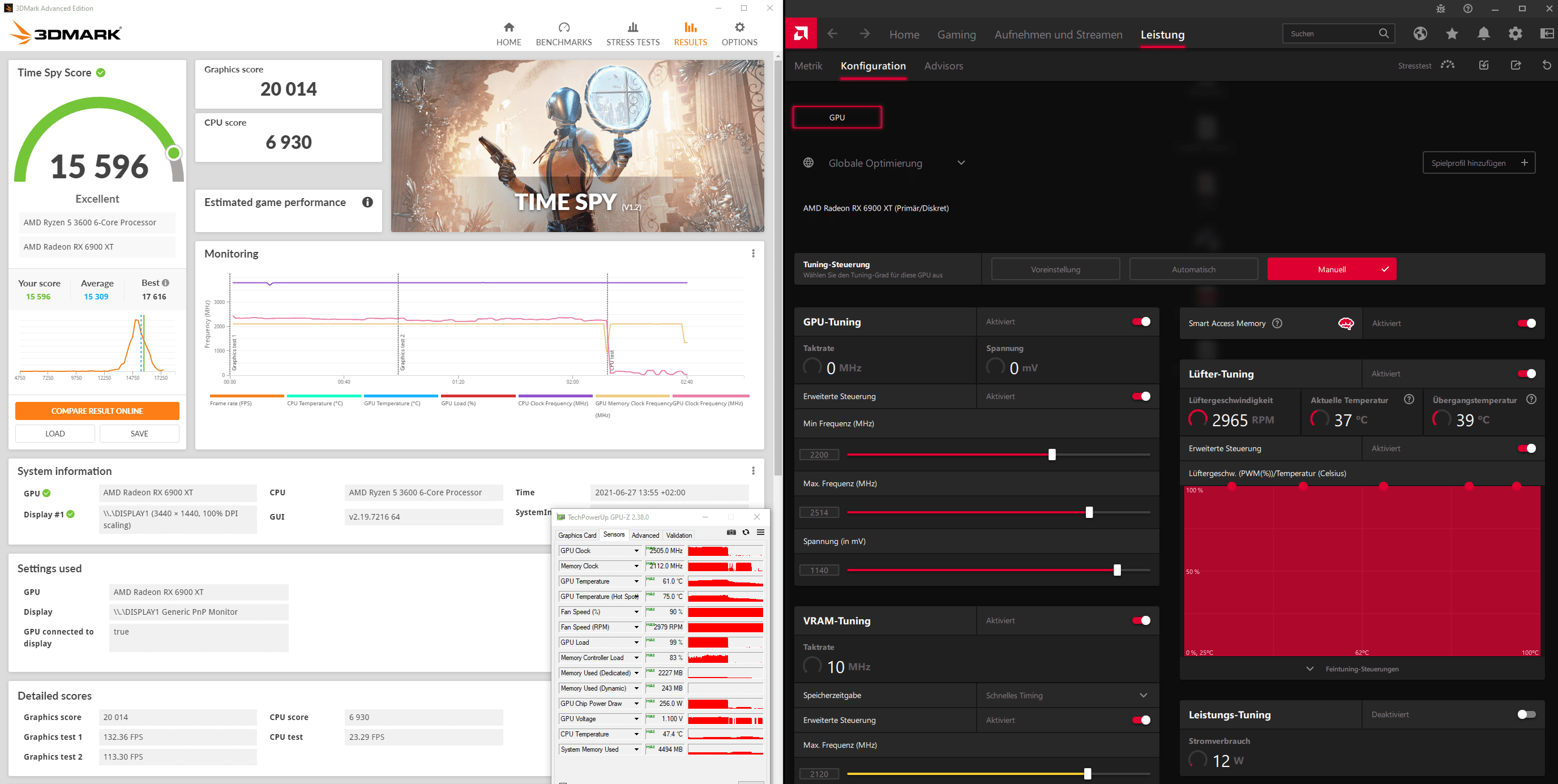Enable the Leistungs-Tuning switch
The image size is (1558, 784).
point(1526,714)
